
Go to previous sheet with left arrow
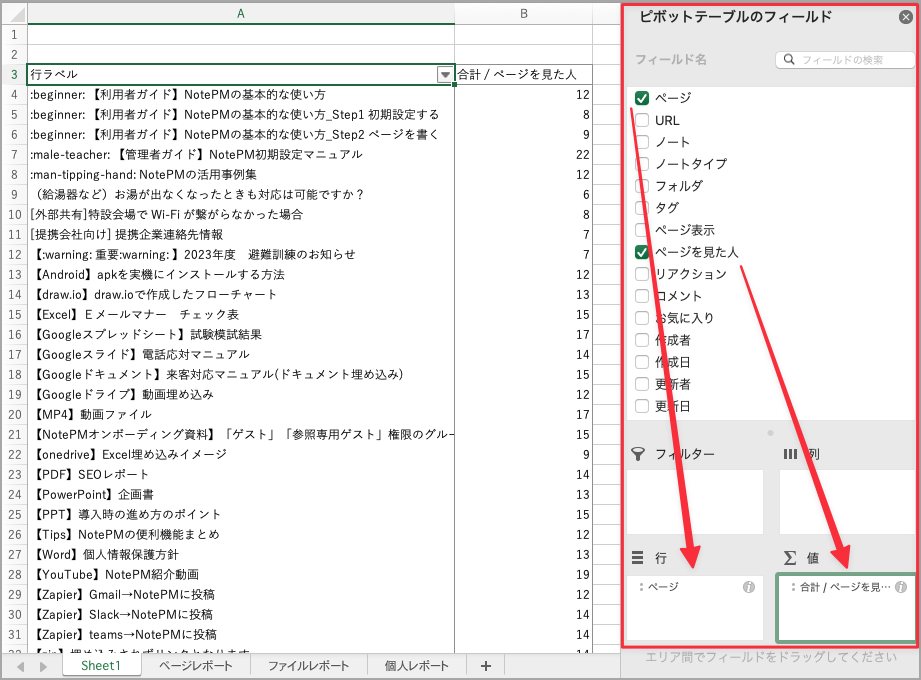(x=21, y=666)
